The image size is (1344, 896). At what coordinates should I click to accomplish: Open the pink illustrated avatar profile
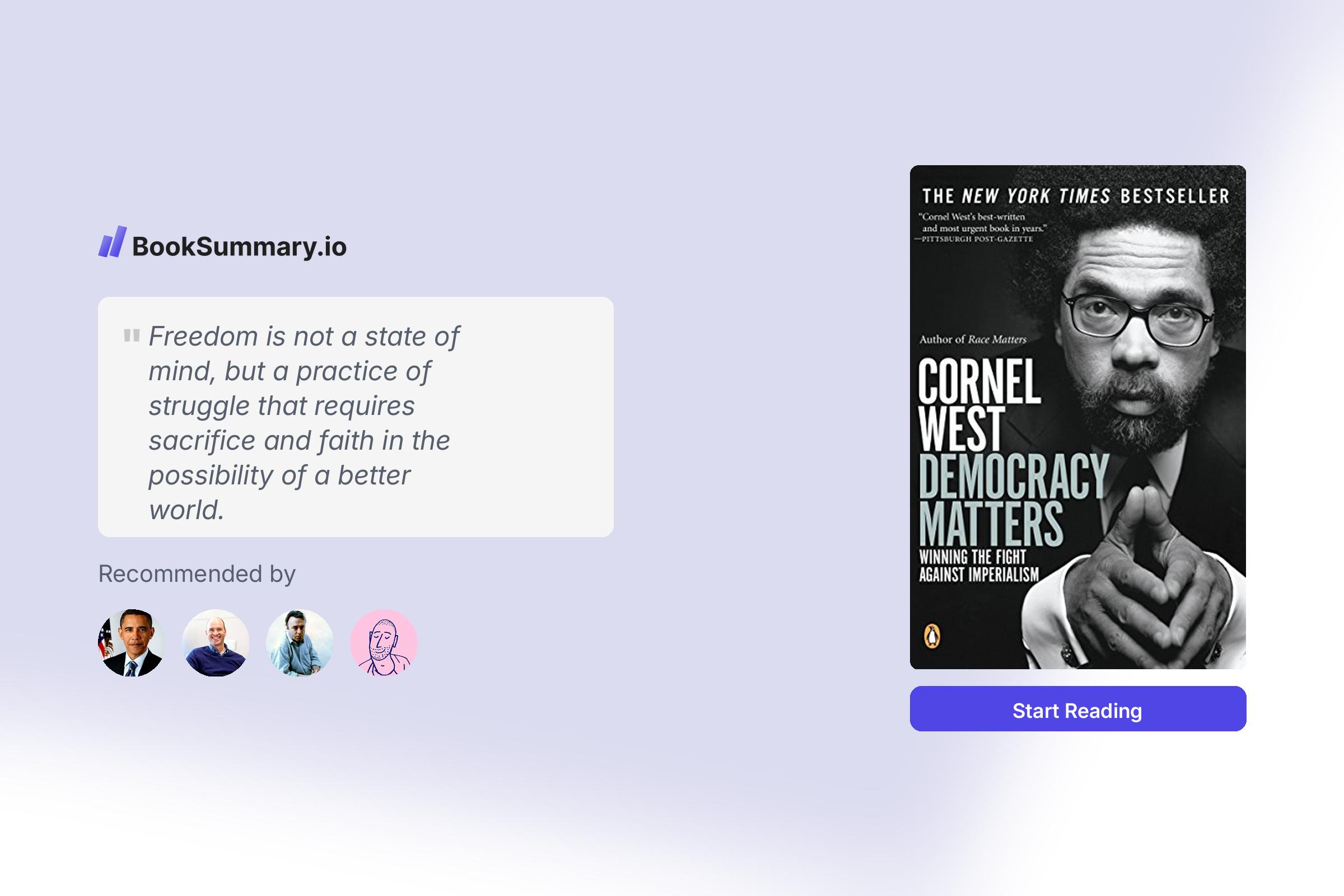[384, 643]
